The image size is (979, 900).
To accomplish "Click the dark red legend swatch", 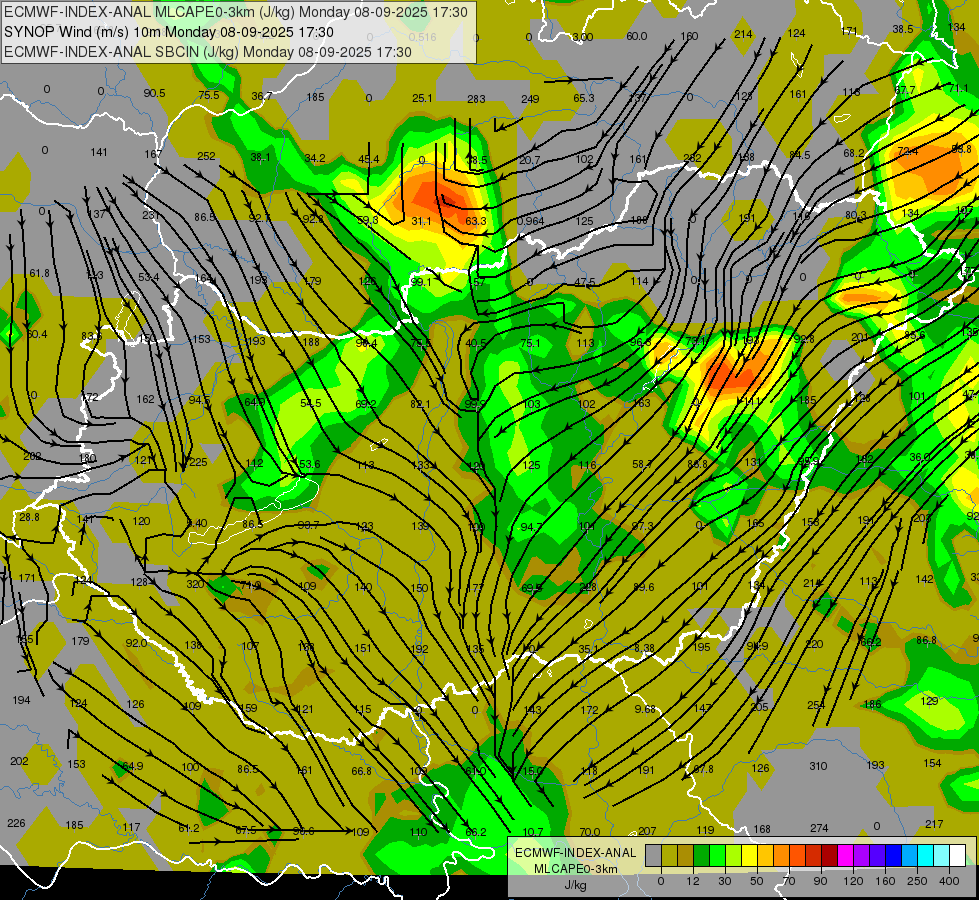I will (830, 856).
